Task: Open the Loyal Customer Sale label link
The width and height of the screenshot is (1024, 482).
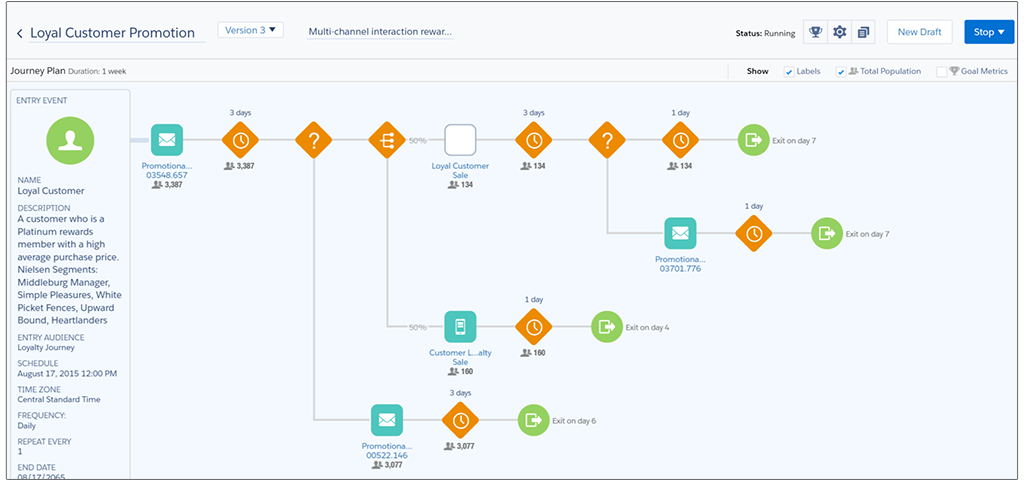Action: point(460,170)
